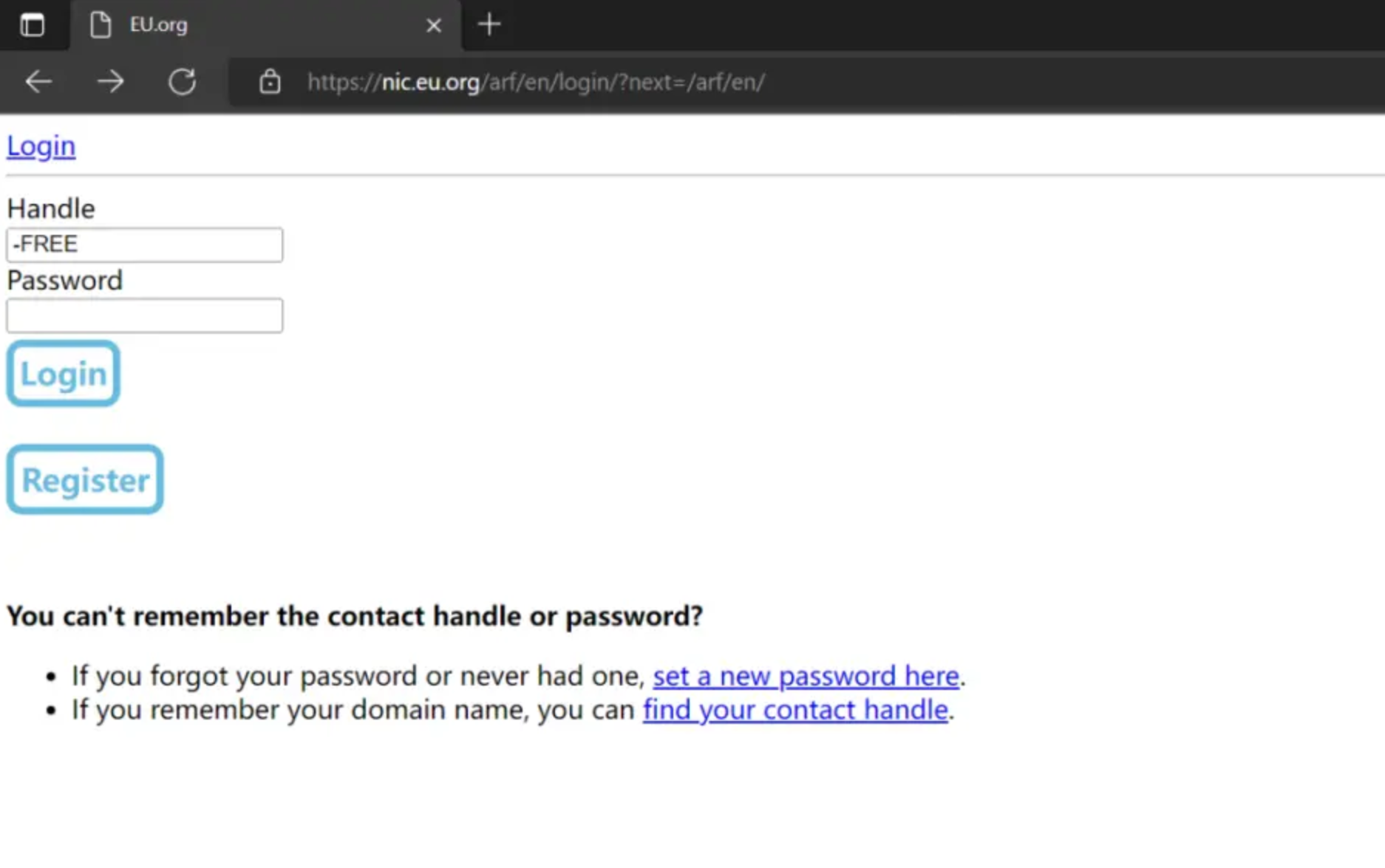The width and height of the screenshot is (1385, 868).
Task: Refresh the current page
Action: (182, 81)
